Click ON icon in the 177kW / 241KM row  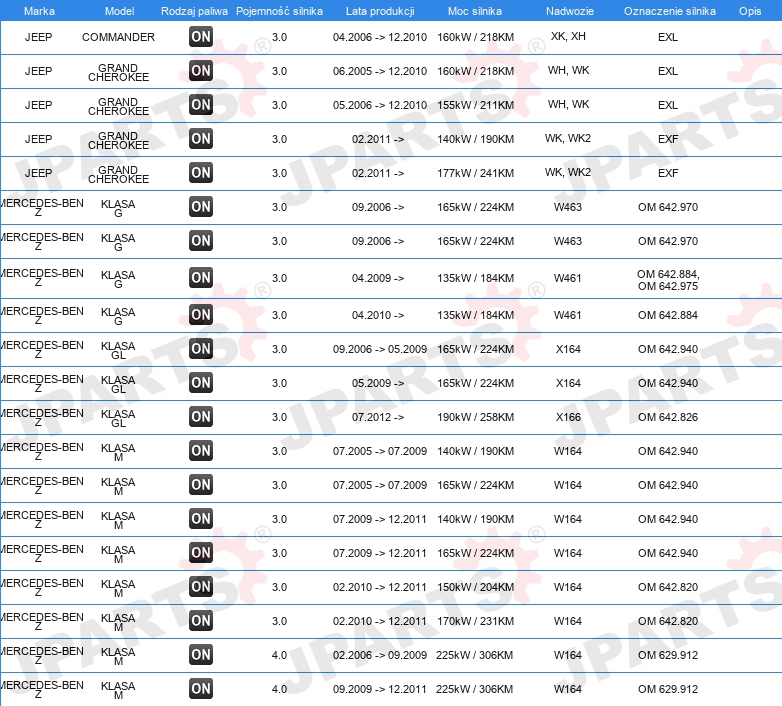[201, 173]
